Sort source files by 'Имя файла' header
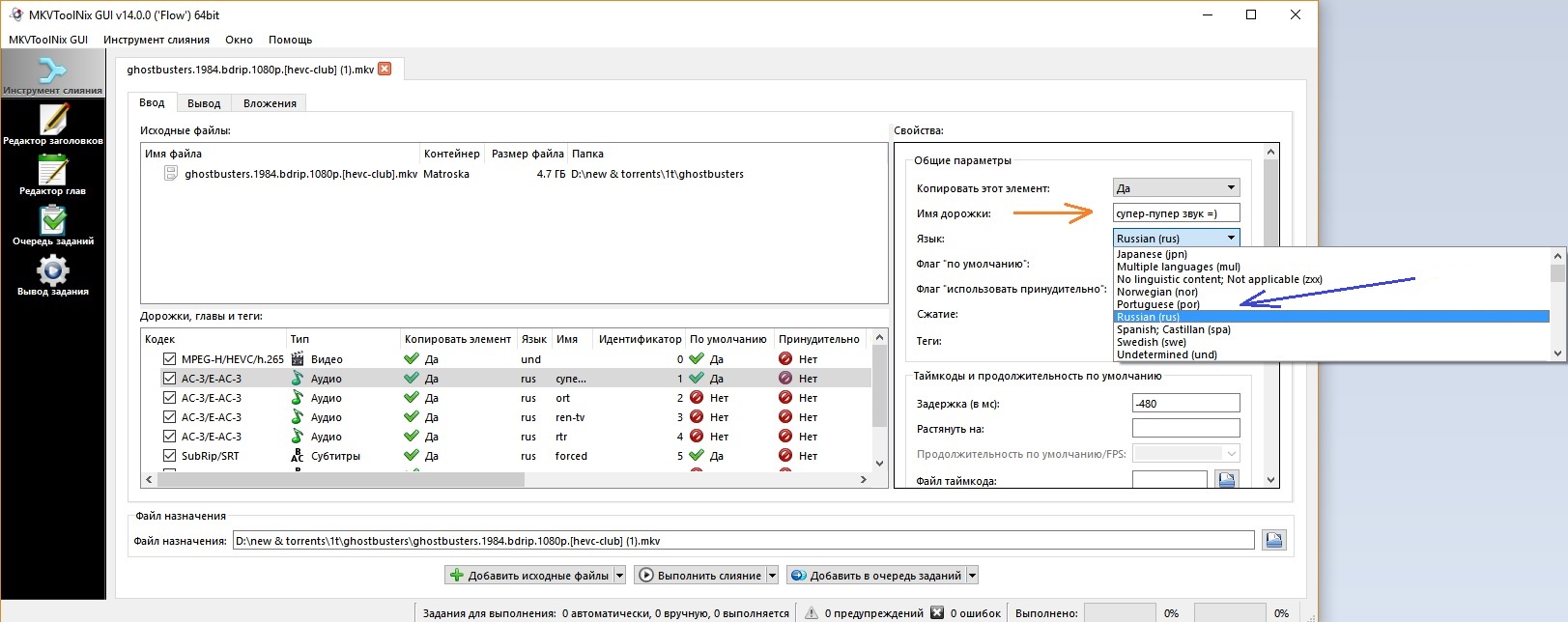This screenshot has height=622, width=1568. [x=279, y=154]
